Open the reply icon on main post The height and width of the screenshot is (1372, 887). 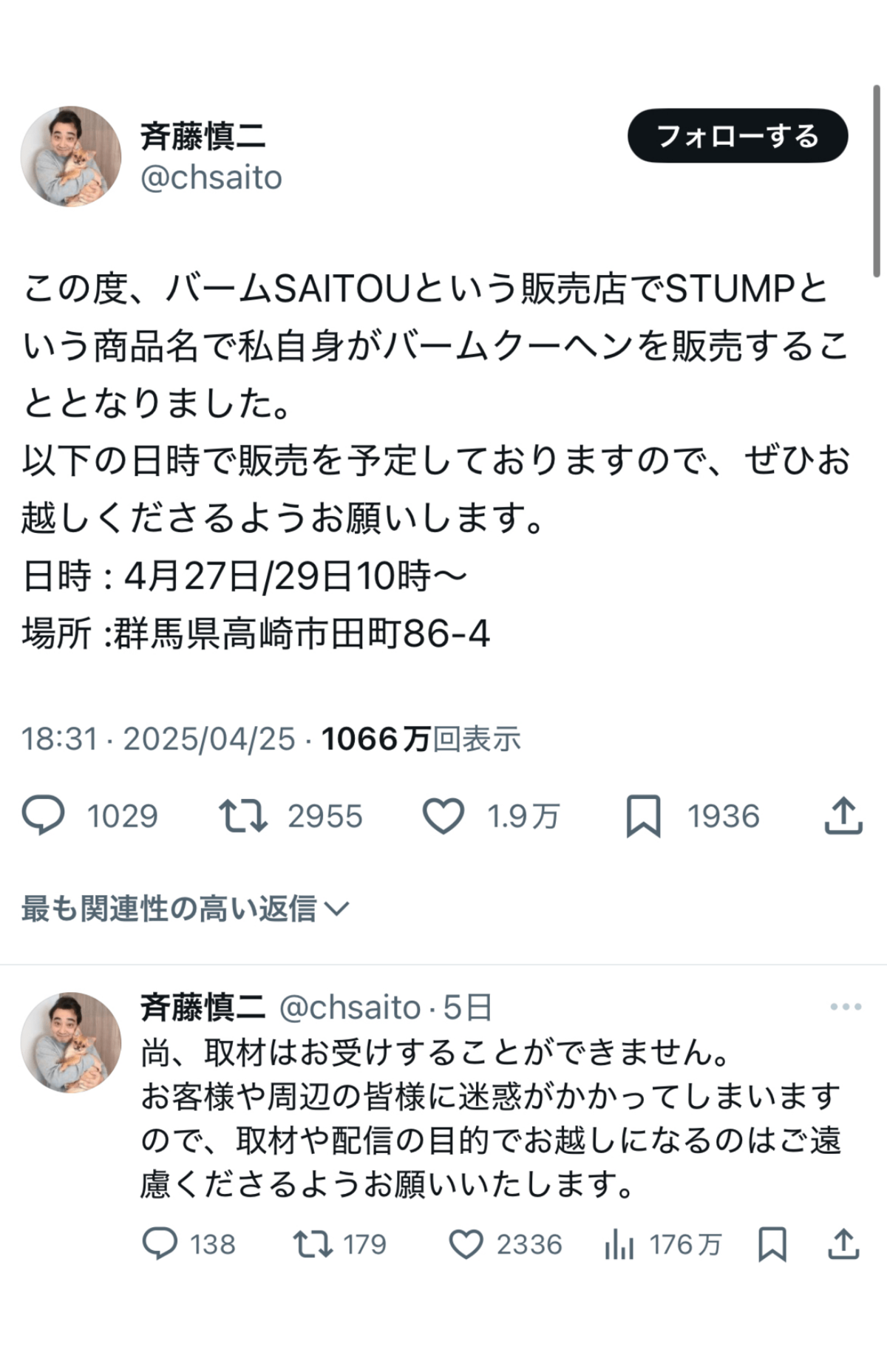pyautogui.click(x=44, y=815)
